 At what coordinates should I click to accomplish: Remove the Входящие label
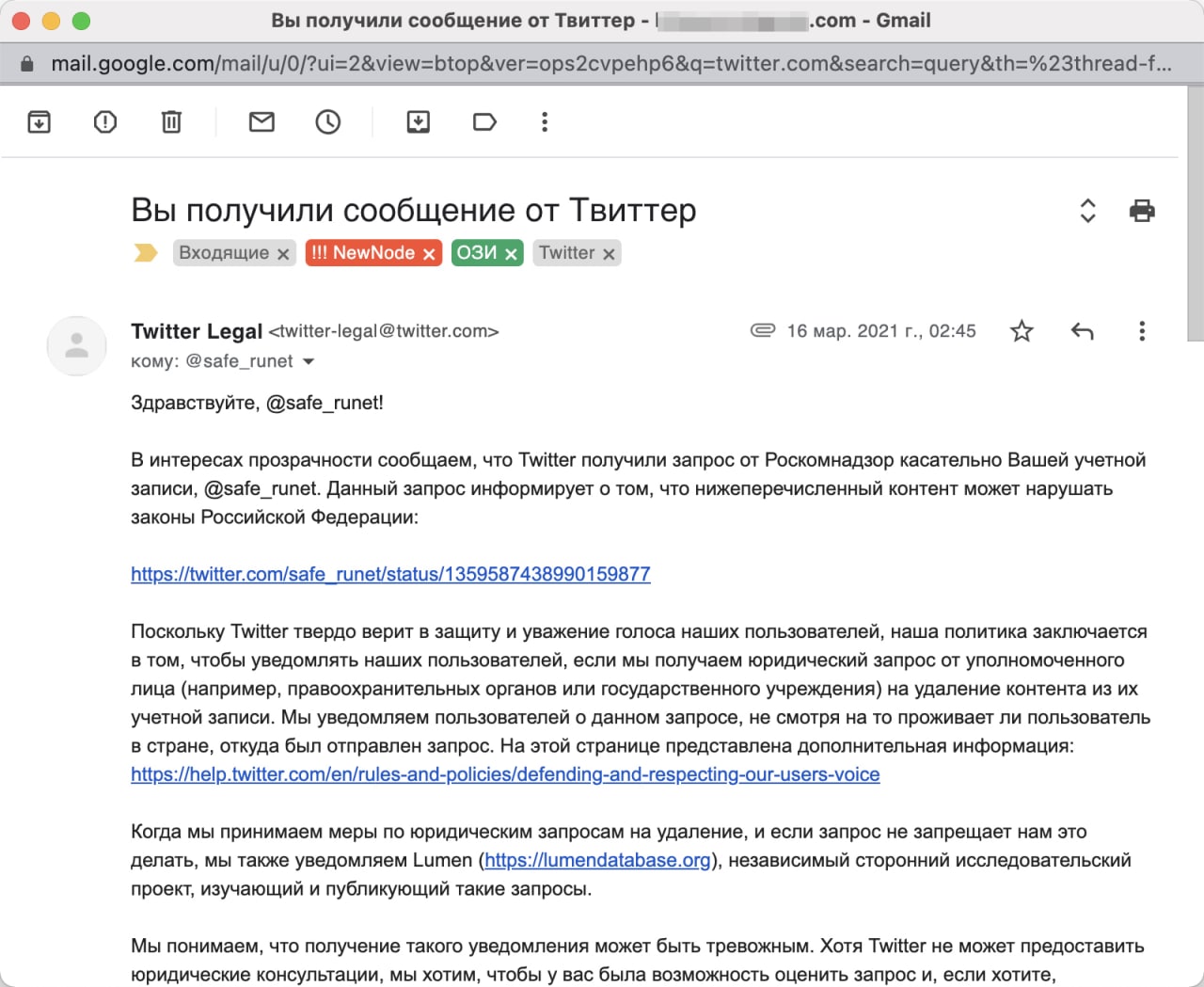283,254
